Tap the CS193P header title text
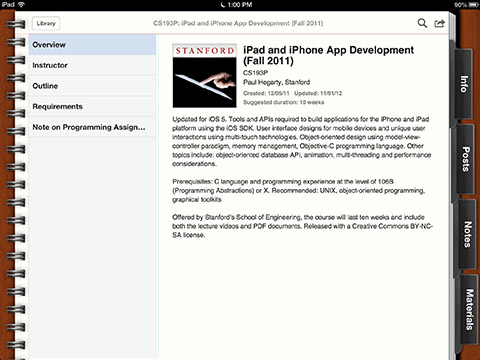Screen dimensions: 480x360 click(238, 23)
